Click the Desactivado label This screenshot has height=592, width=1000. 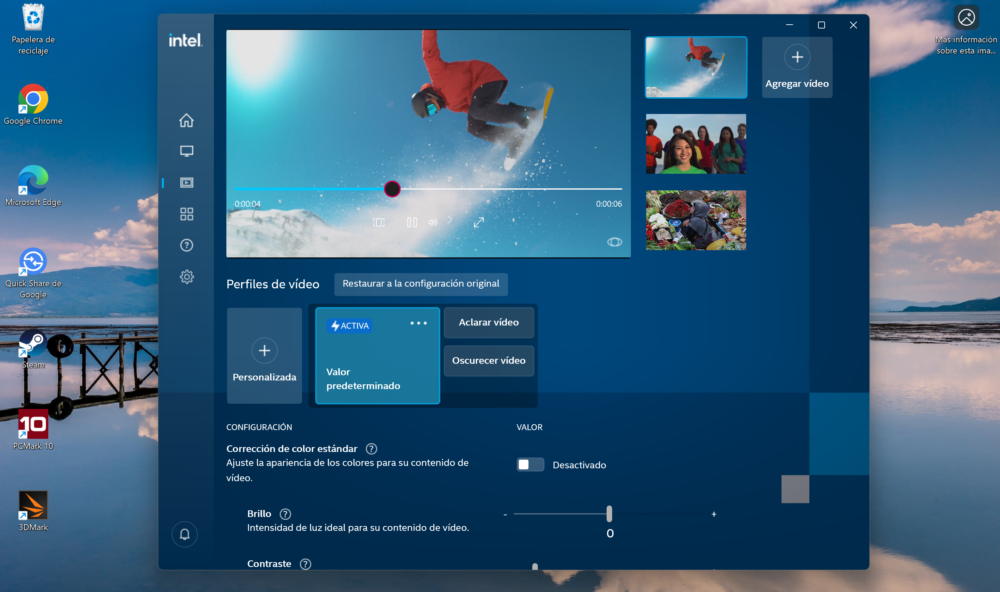pos(579,465)
